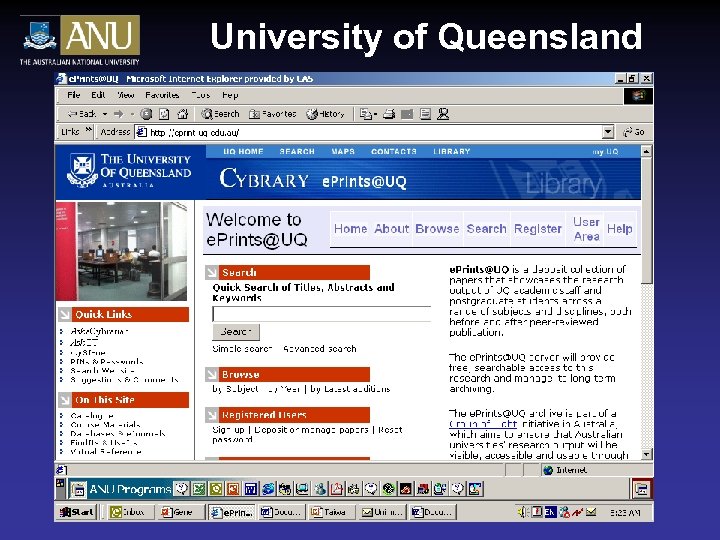The width and height of the screenshot is (720, 540).
Task: Open the File menu
Action: (73, 95)
